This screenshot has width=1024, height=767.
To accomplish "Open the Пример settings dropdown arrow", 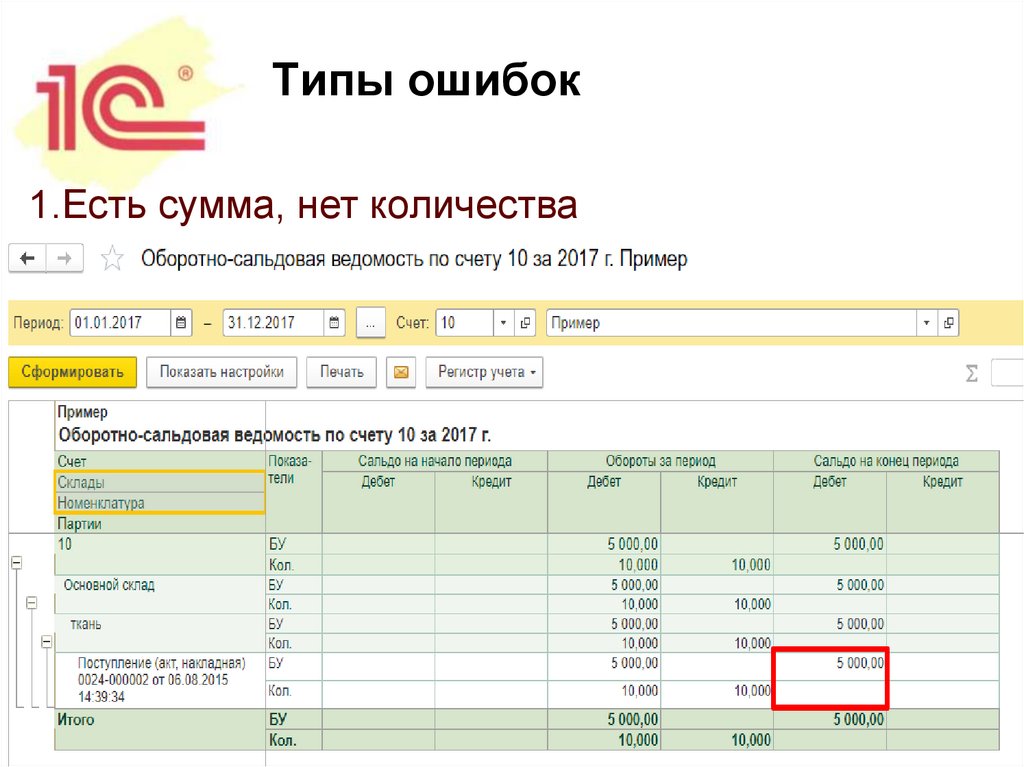I will click(925, 322).
